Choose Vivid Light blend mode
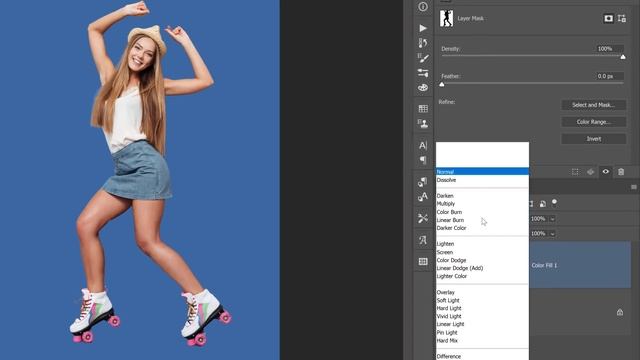 point(482,316)
